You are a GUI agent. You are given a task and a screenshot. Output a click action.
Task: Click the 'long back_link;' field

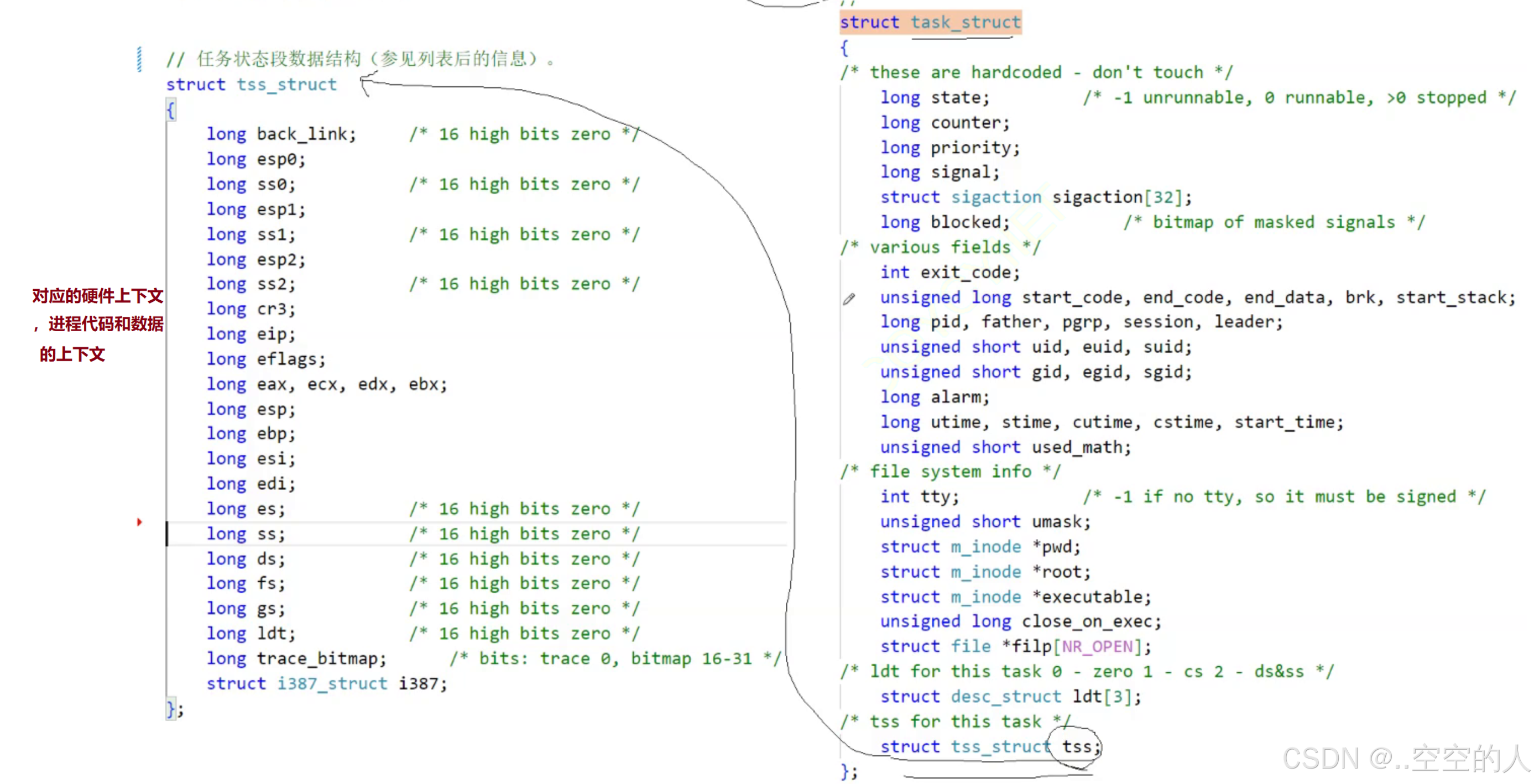[x=281, y=134]
